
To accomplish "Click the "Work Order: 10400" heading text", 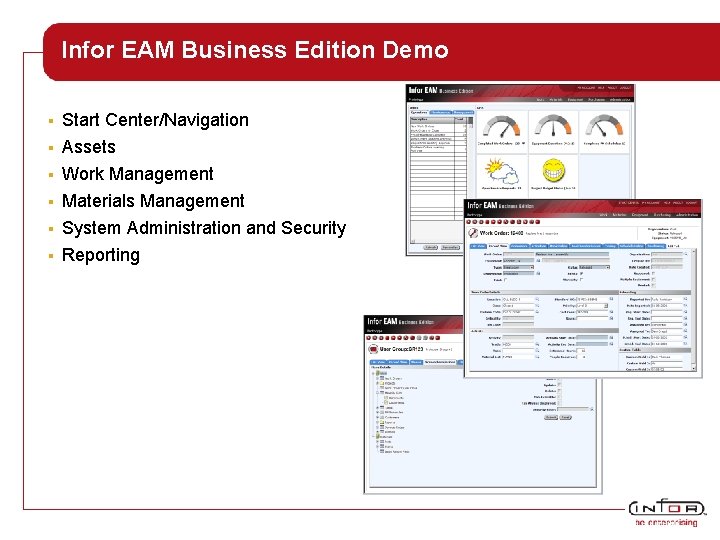I will pos(501,233).
